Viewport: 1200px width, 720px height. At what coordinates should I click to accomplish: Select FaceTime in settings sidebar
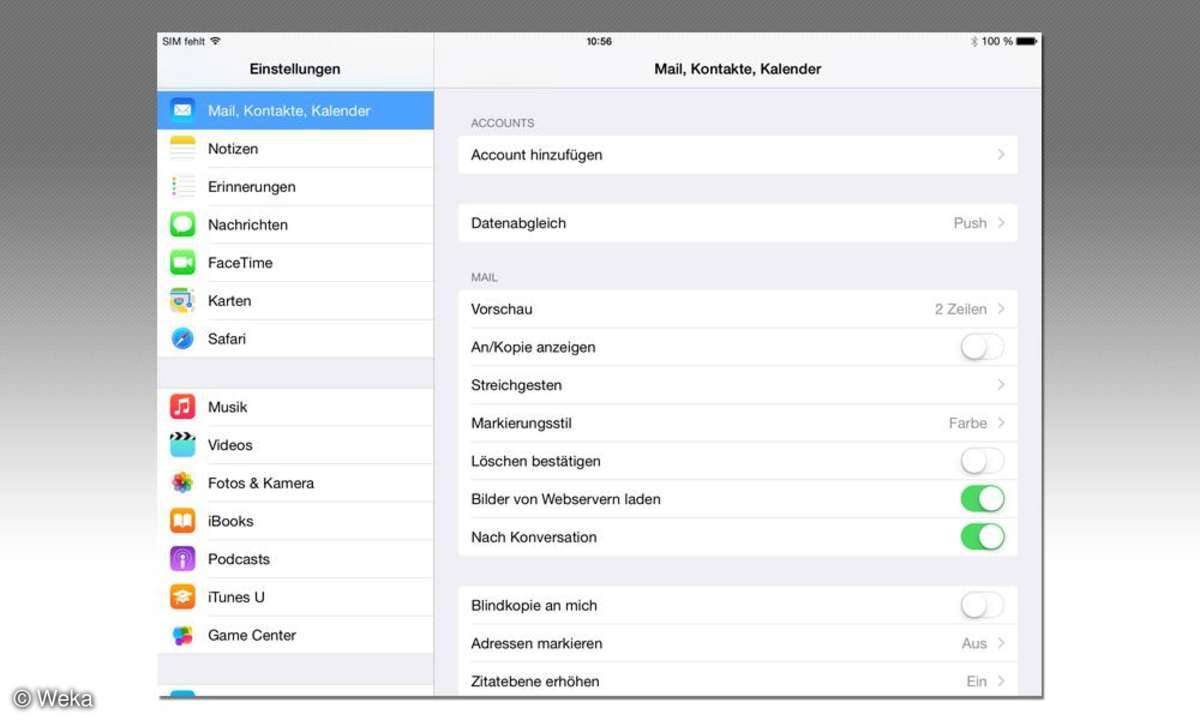click(296, 262)
